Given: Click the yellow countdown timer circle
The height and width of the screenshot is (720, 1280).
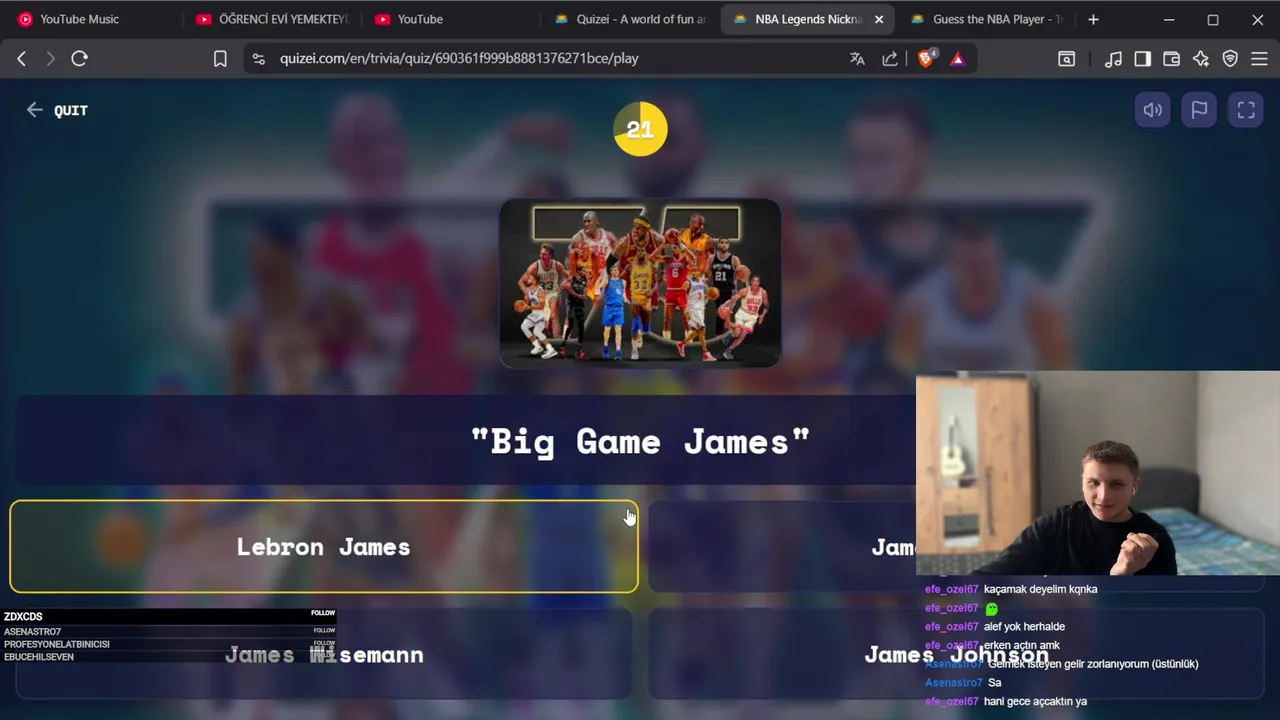Looking at the screenshot, I should point(640,129).
